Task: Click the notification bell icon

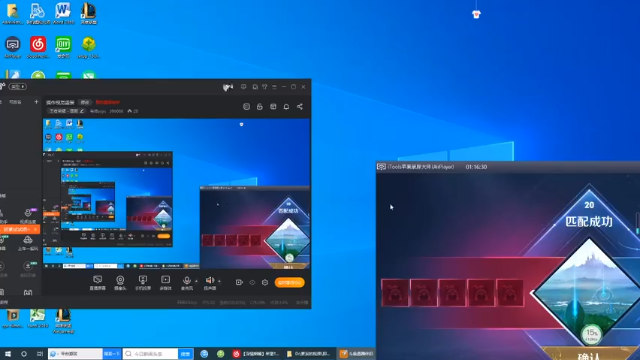Action: (x=287, y=107)
